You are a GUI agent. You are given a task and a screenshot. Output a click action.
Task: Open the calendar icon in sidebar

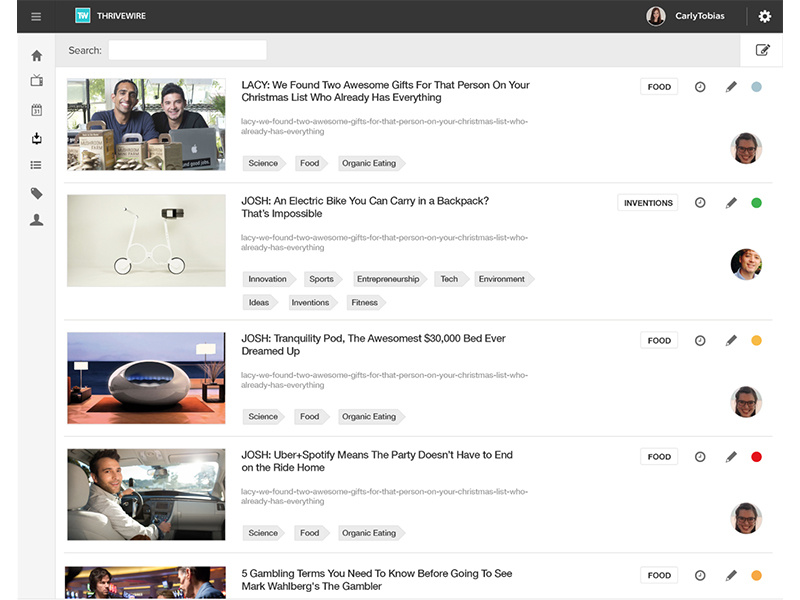pos(37,110)
